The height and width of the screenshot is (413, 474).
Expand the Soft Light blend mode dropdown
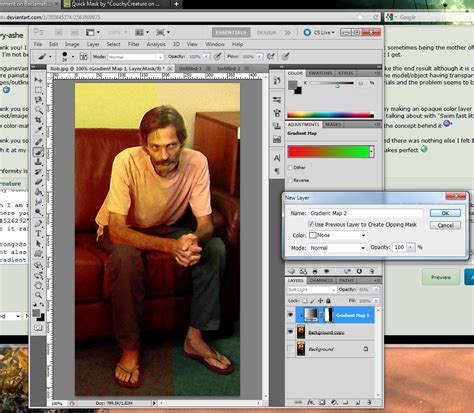(x=311, y=290)
